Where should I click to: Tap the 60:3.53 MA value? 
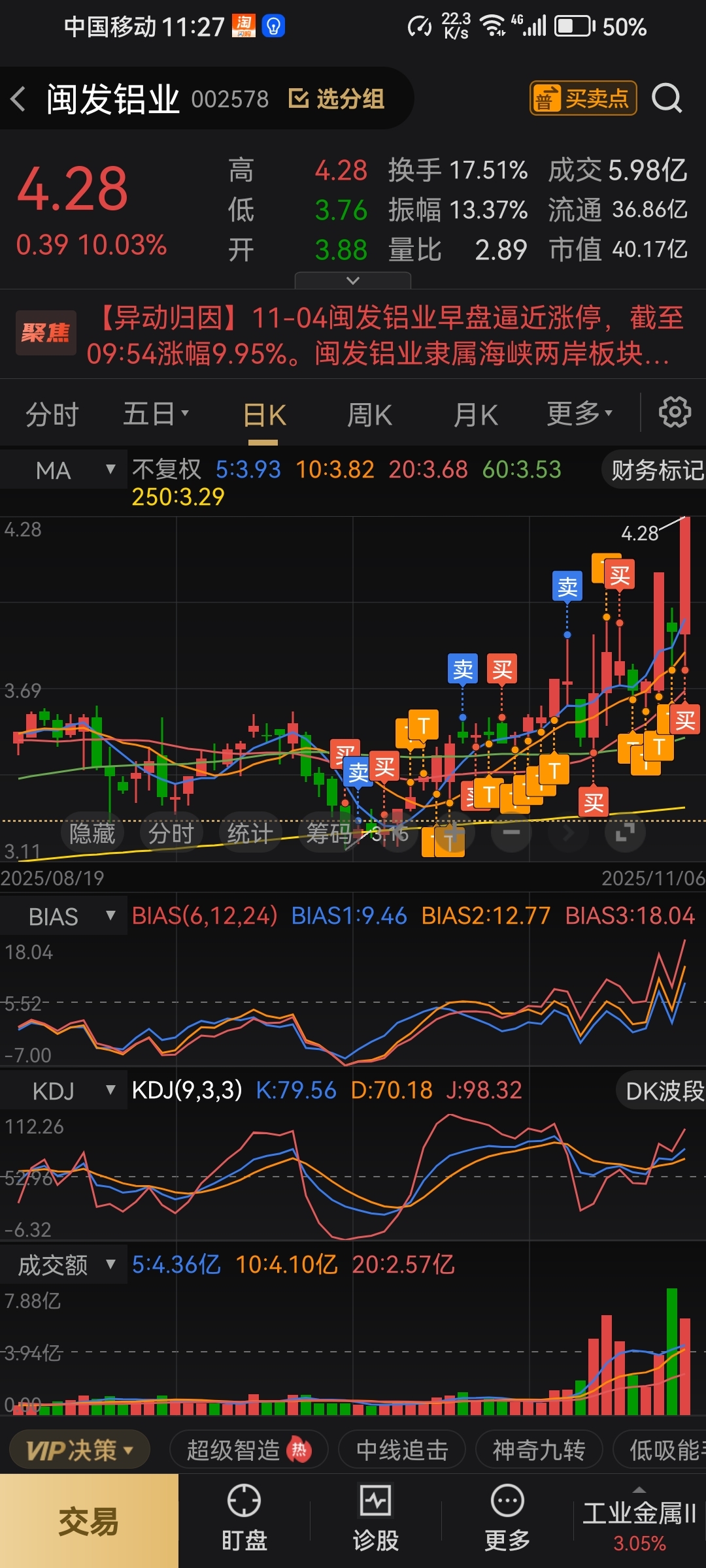coord(522,470)
